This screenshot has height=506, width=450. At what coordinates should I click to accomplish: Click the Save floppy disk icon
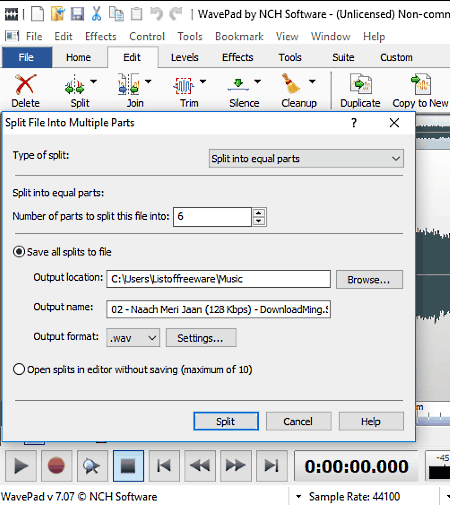click(77, 14)
